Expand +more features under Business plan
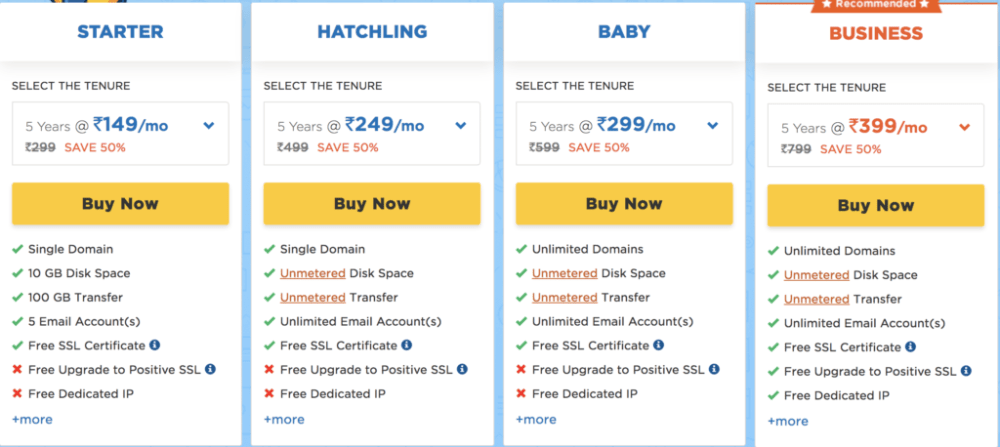This screenshot has width=1000, height=447. point(788,421)
